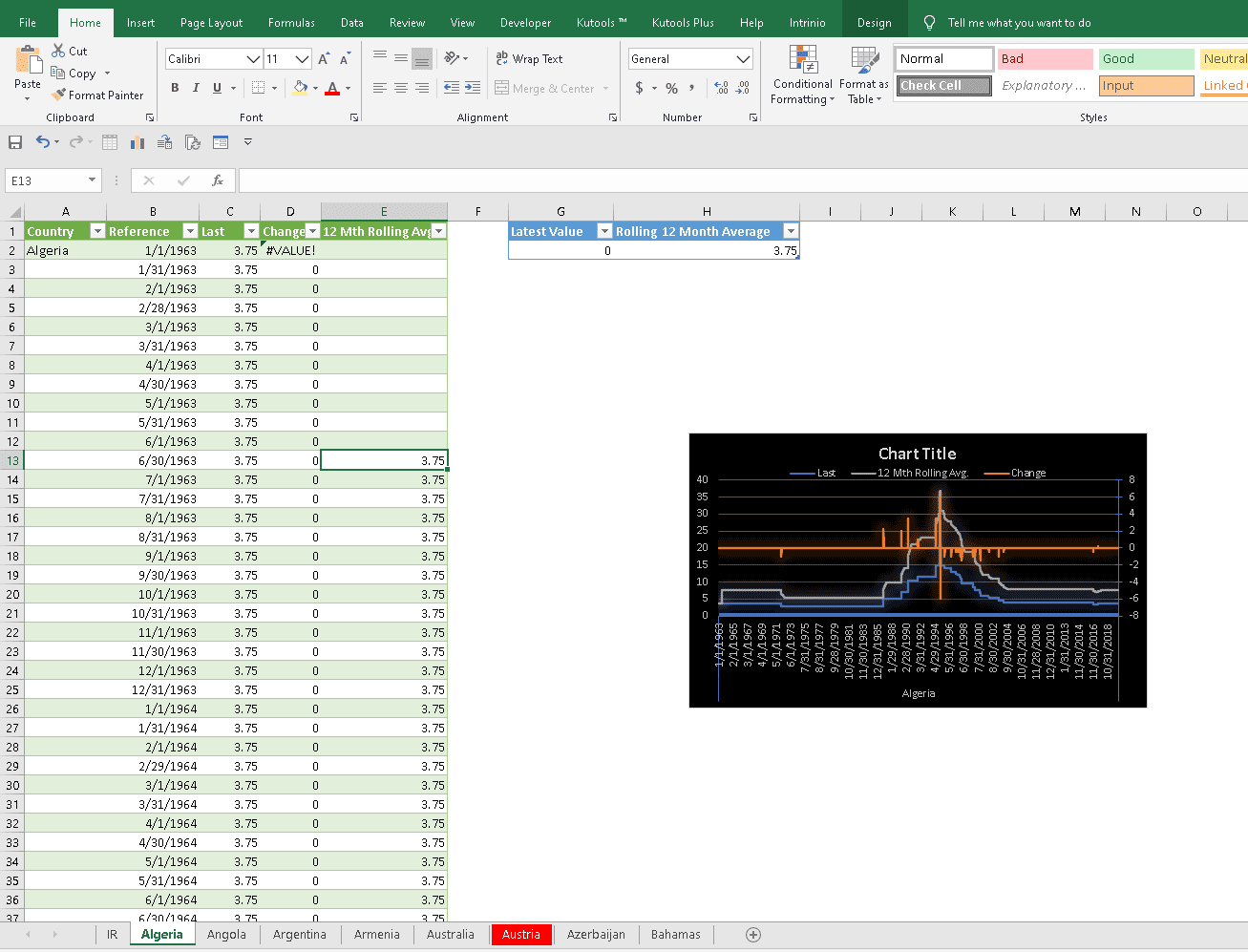This screenshot has width=1248, height=952.
Task: Click the Merge & Center button
Action: (544, 89)
